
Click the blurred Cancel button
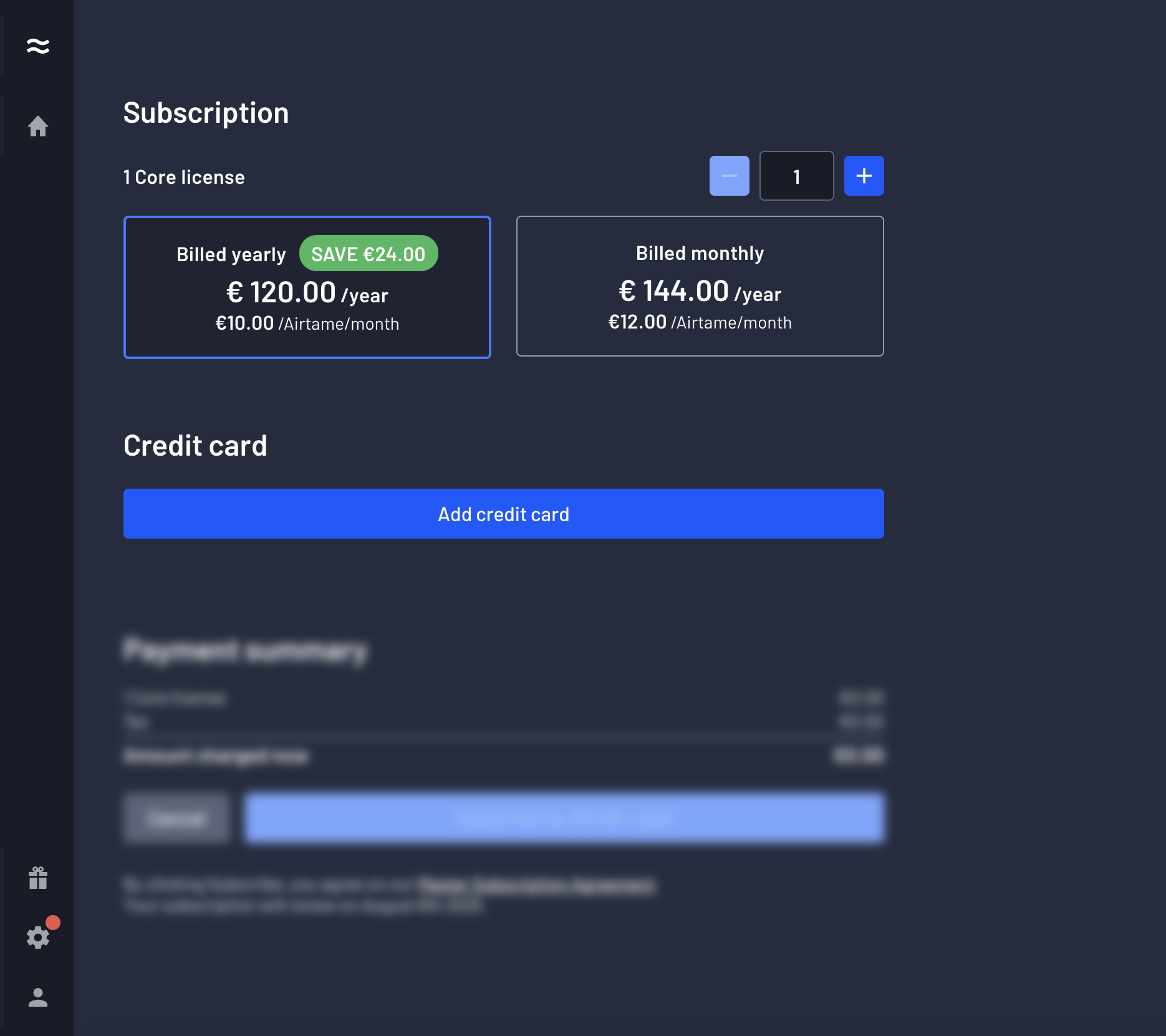pos(176,818)
